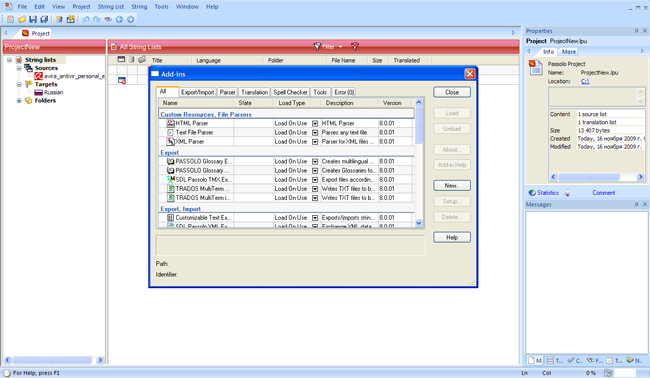Select the Customizable Text Ex... add-in row
This screenshot has width=650, height=378.
pos(286,218)
